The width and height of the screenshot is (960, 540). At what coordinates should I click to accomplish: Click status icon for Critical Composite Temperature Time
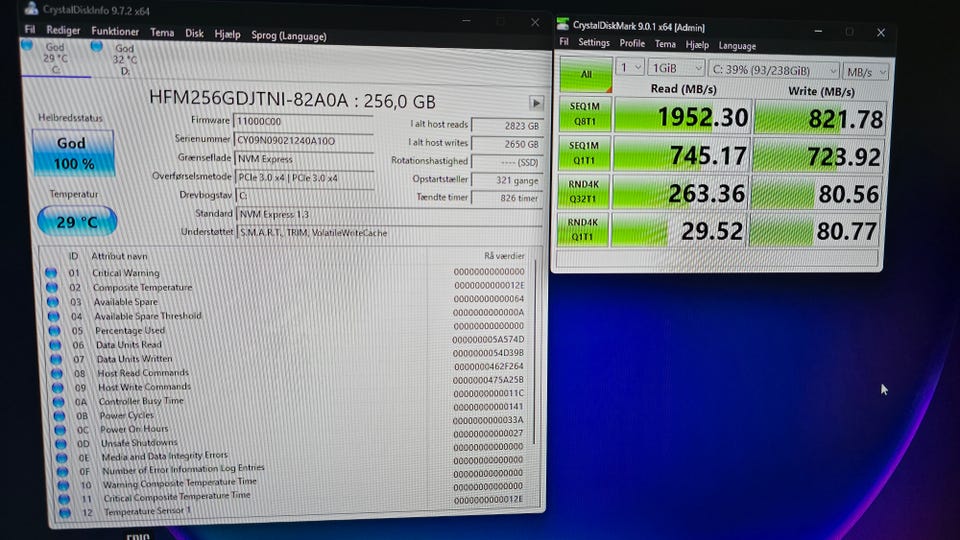tap(64, 499)
